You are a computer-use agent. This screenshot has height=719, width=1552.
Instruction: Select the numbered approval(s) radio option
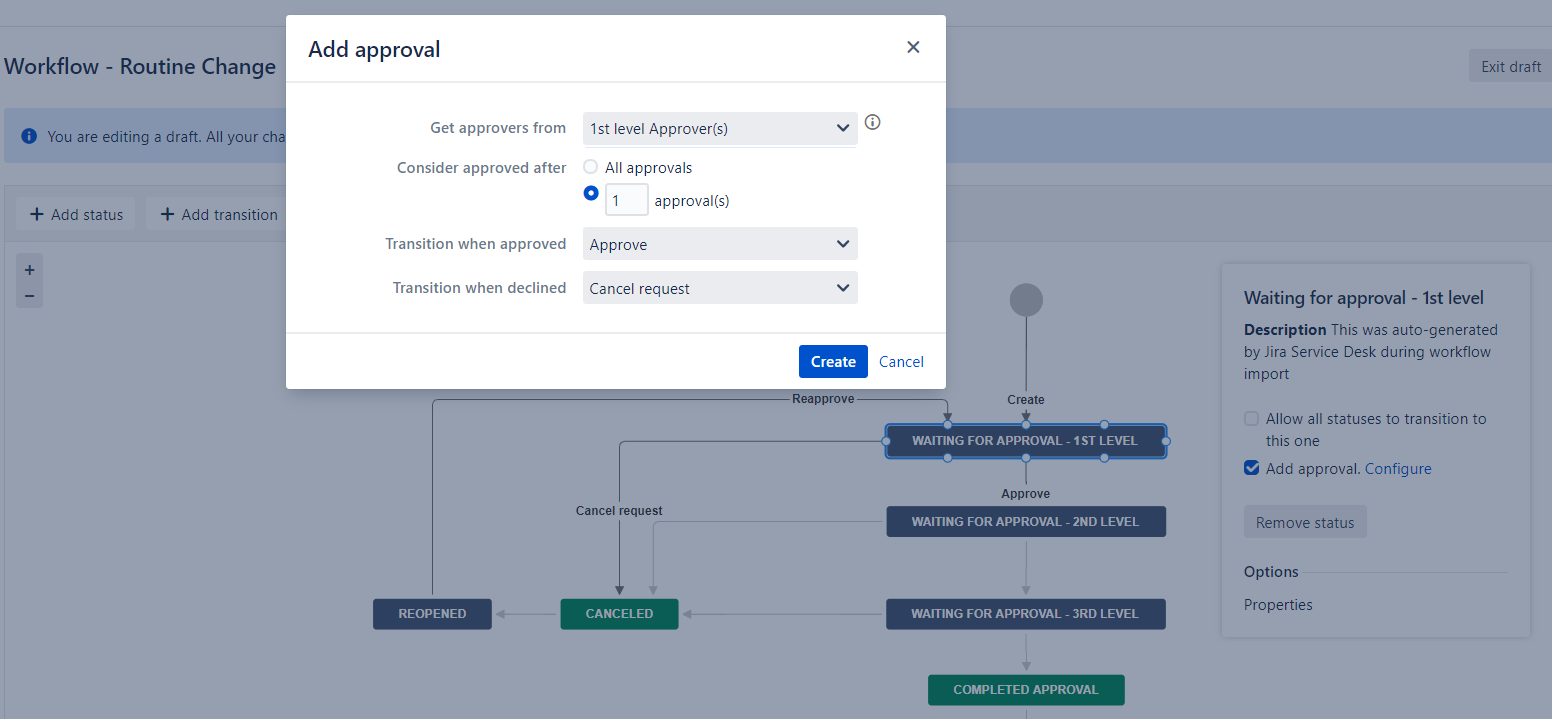tap(591, 193)
